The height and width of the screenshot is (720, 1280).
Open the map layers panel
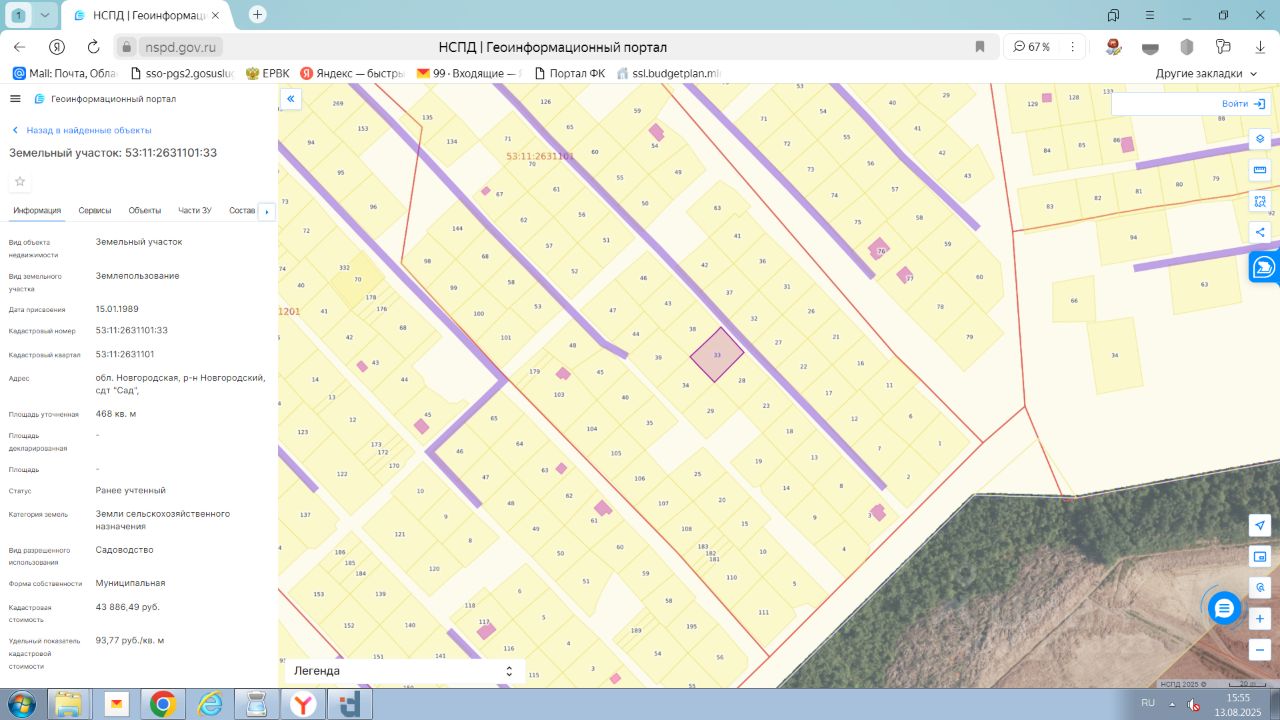(x=1260, y=139)
